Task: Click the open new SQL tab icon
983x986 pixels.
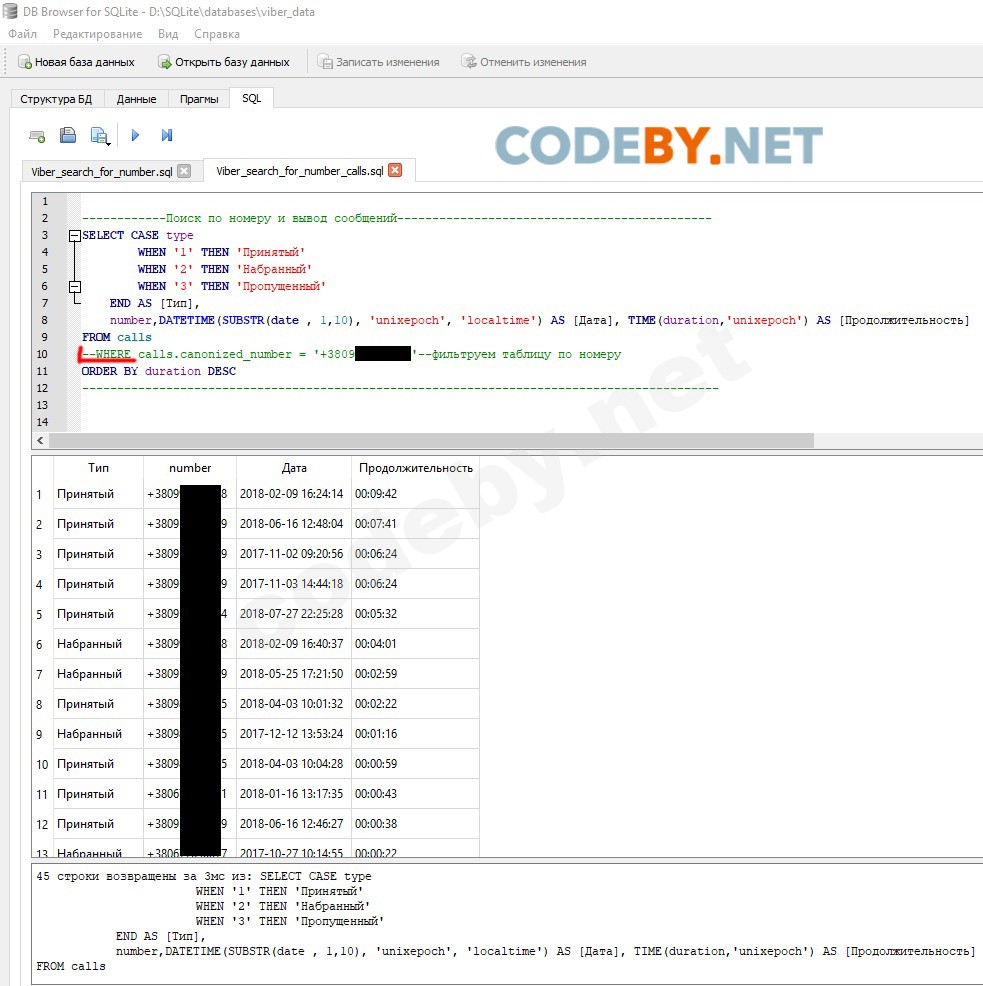Action: pos(37,136)
